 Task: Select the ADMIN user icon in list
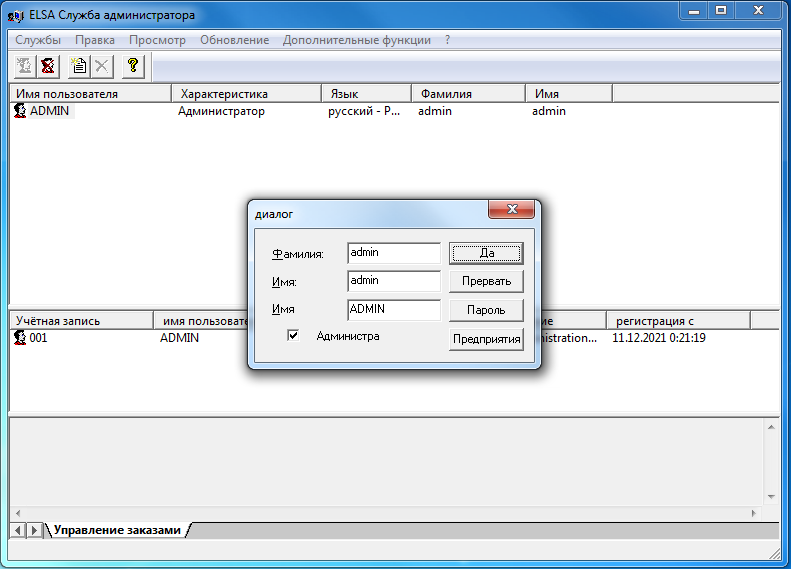tap(20, 111)
